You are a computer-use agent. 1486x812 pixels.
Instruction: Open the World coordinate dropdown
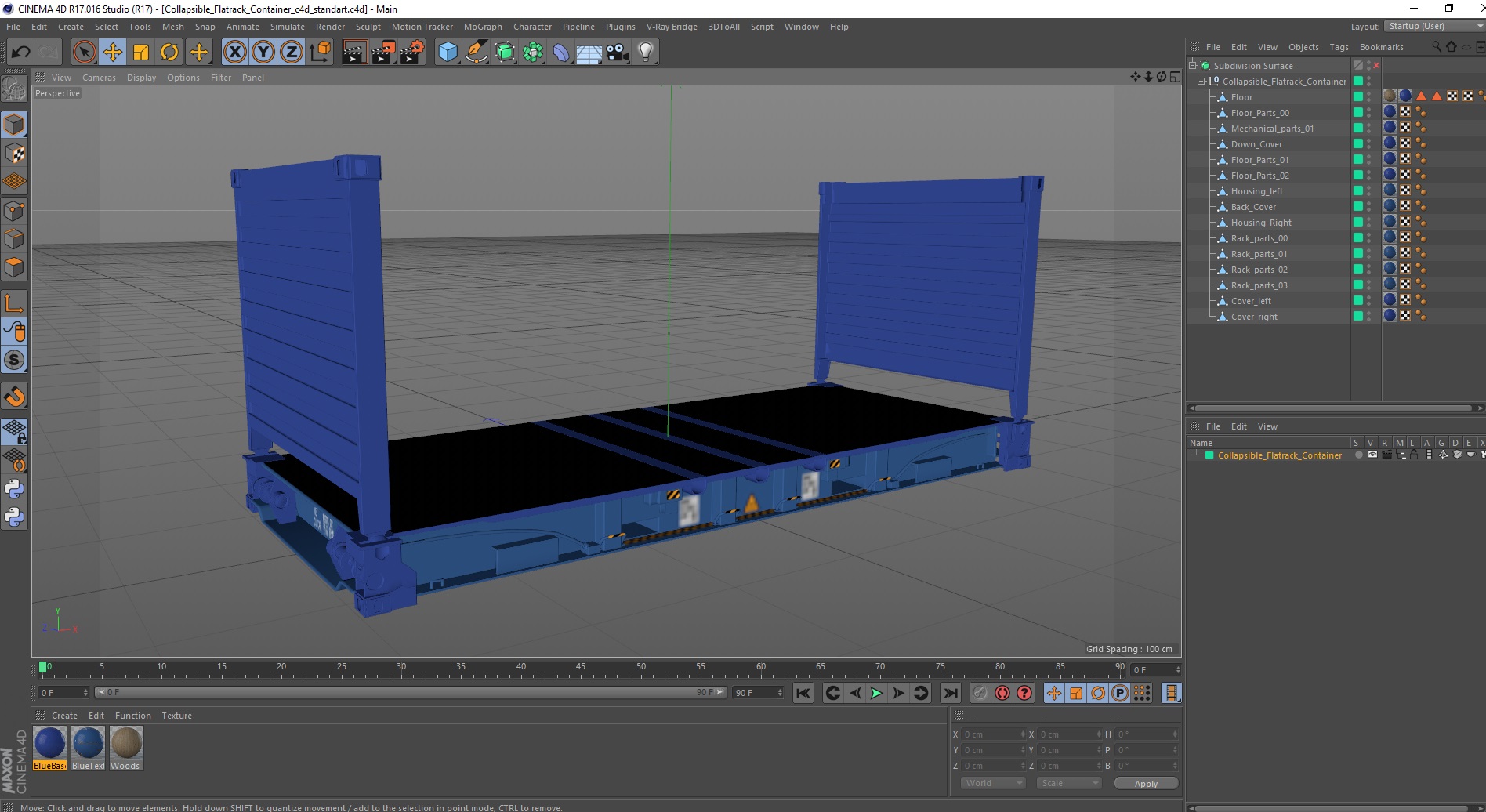click(992, 783)
